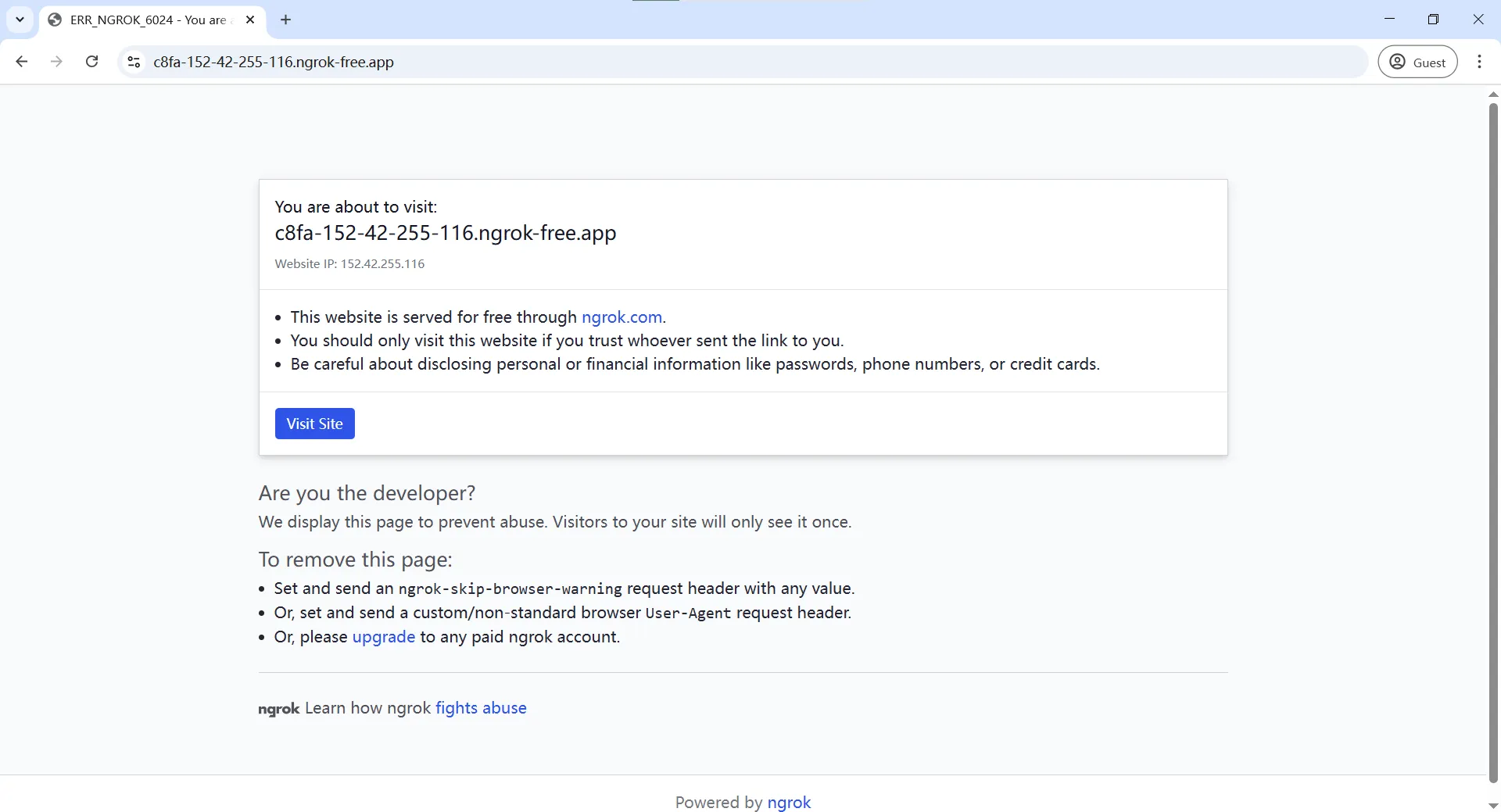The height and width of the screenshot is (812, 1501).
Task: Click the Website IP: 152.42.255.116 text
Action: [349, 264]
